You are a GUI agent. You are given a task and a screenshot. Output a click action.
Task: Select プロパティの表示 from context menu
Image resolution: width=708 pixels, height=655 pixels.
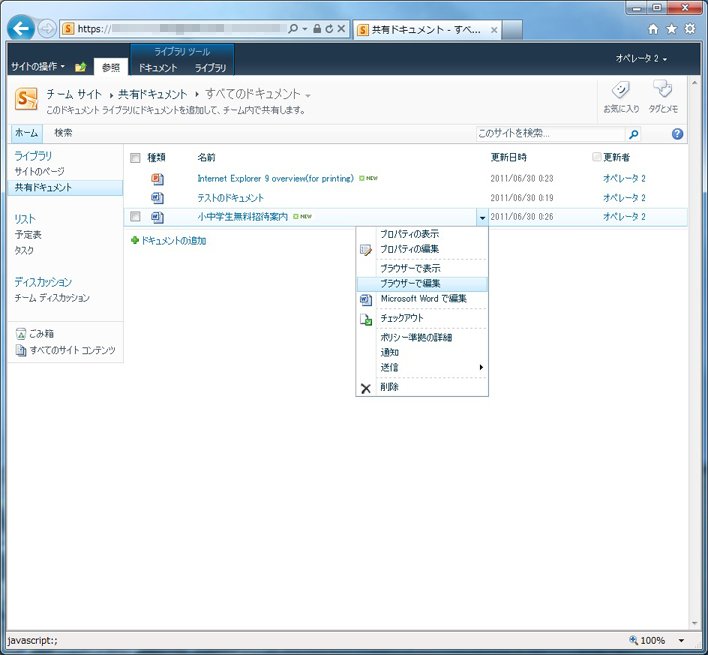click(422, 234)
